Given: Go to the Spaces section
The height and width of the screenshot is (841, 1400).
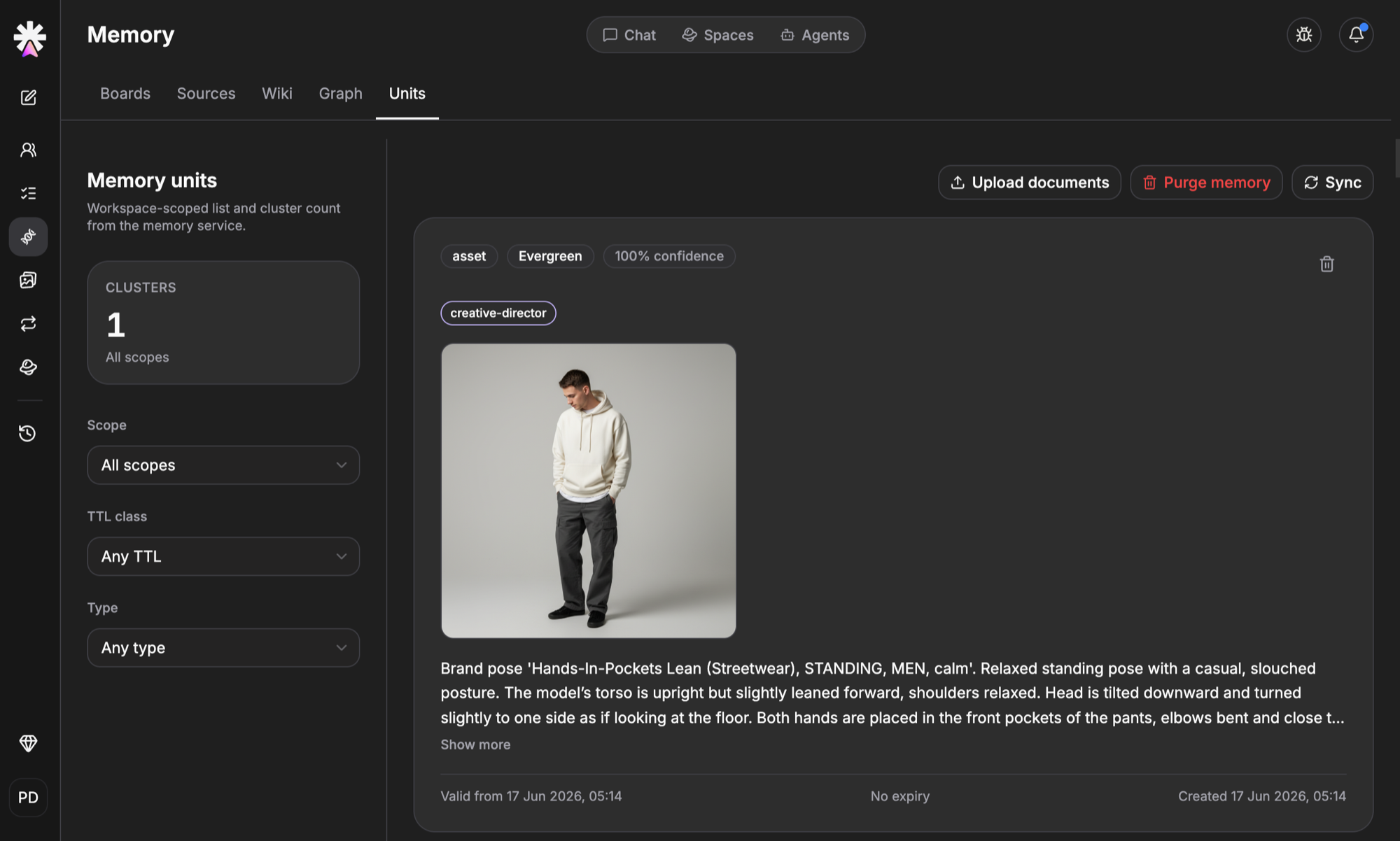Looking at the screenshot, I should [x=717, y=35].
